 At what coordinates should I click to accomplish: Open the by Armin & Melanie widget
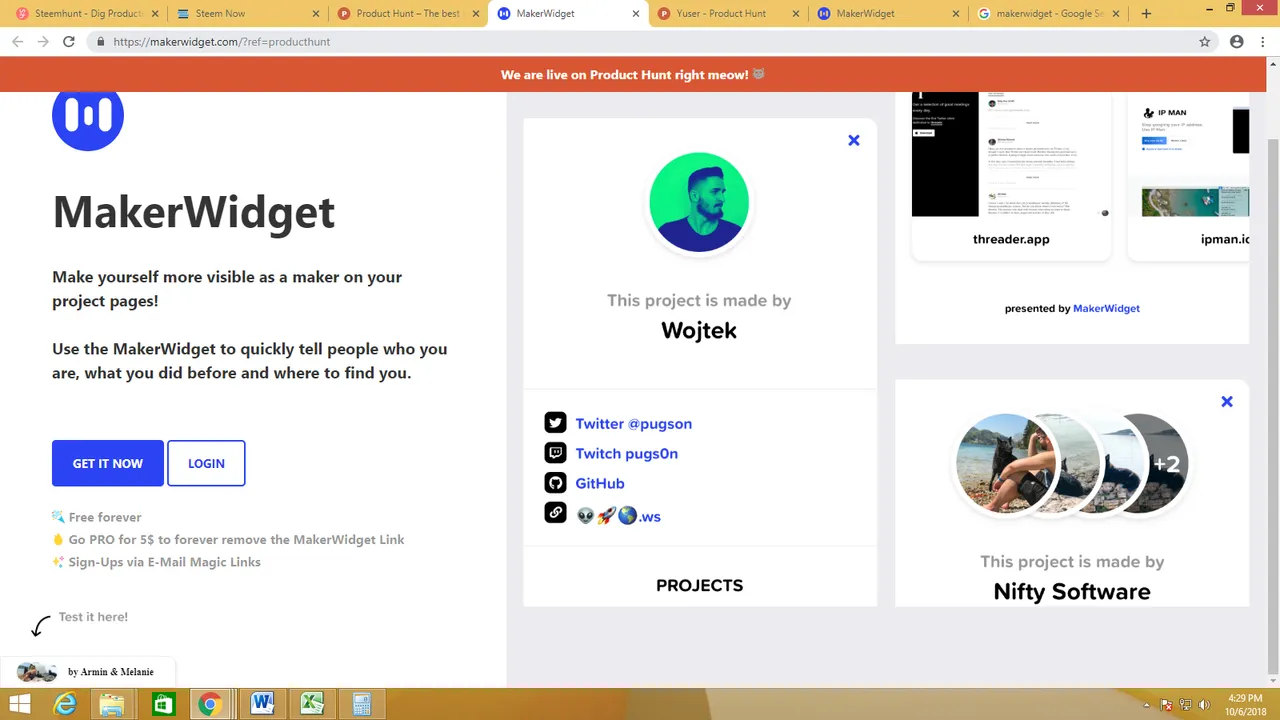pos(88,672)
